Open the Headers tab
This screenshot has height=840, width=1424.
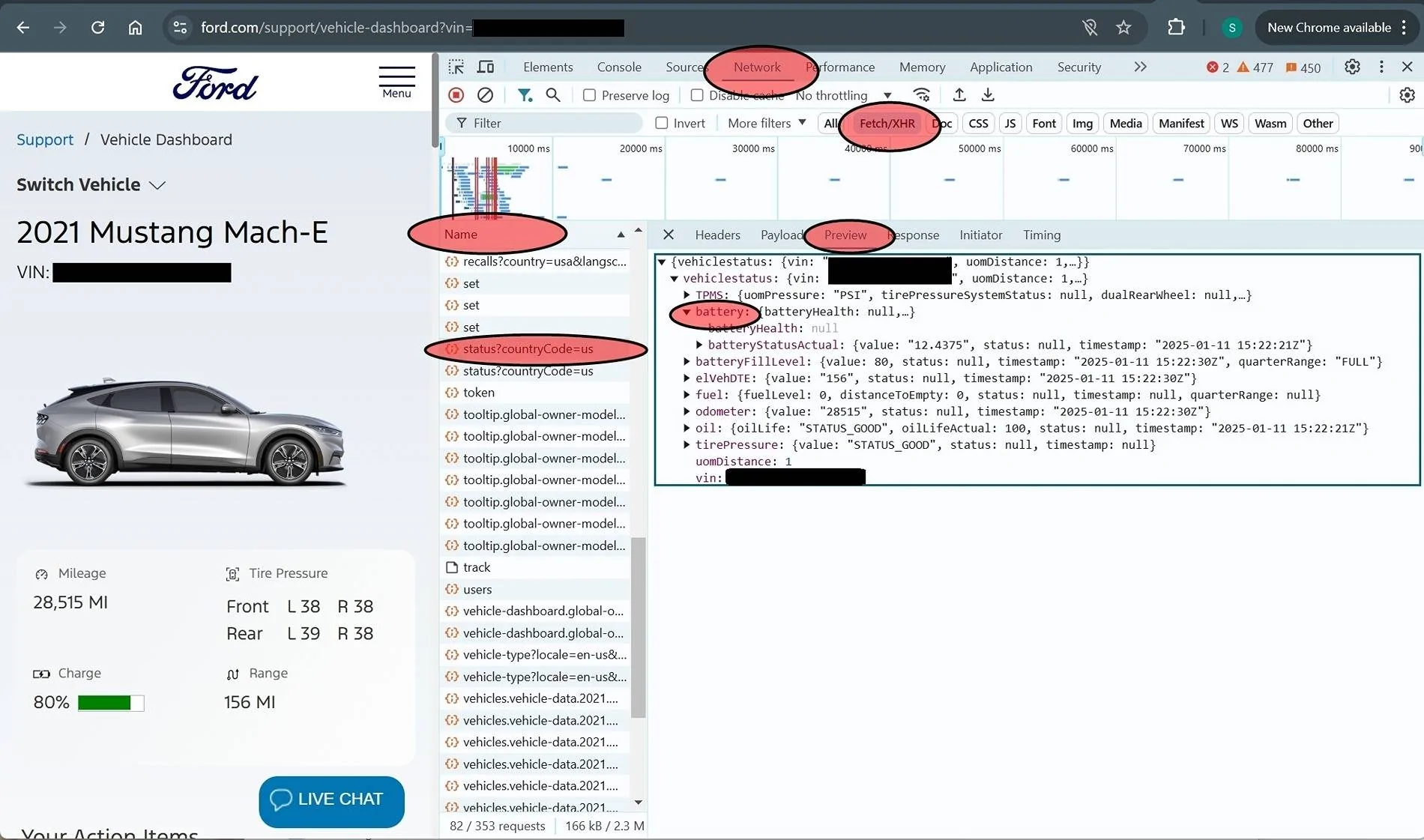coord(717,235)
